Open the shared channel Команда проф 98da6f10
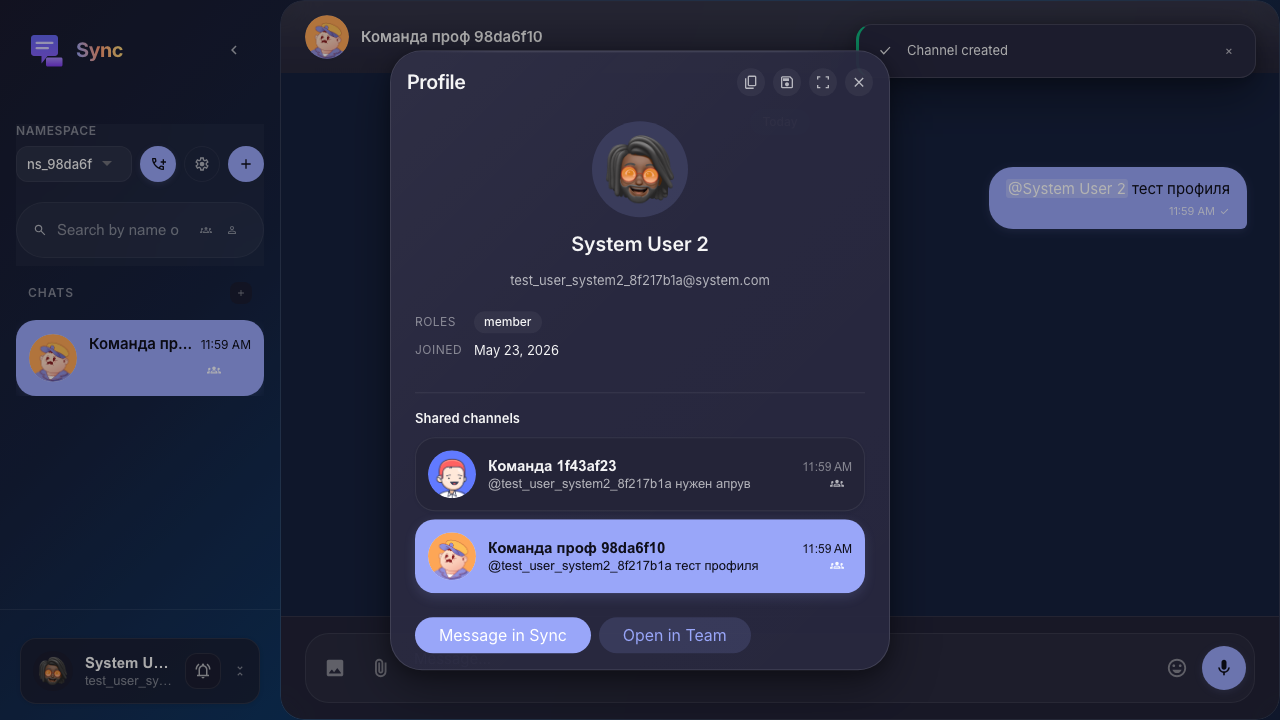Image resolution: width=1280 pixels, height=720 pixels. pyautogui.click(x=640, y=556)
